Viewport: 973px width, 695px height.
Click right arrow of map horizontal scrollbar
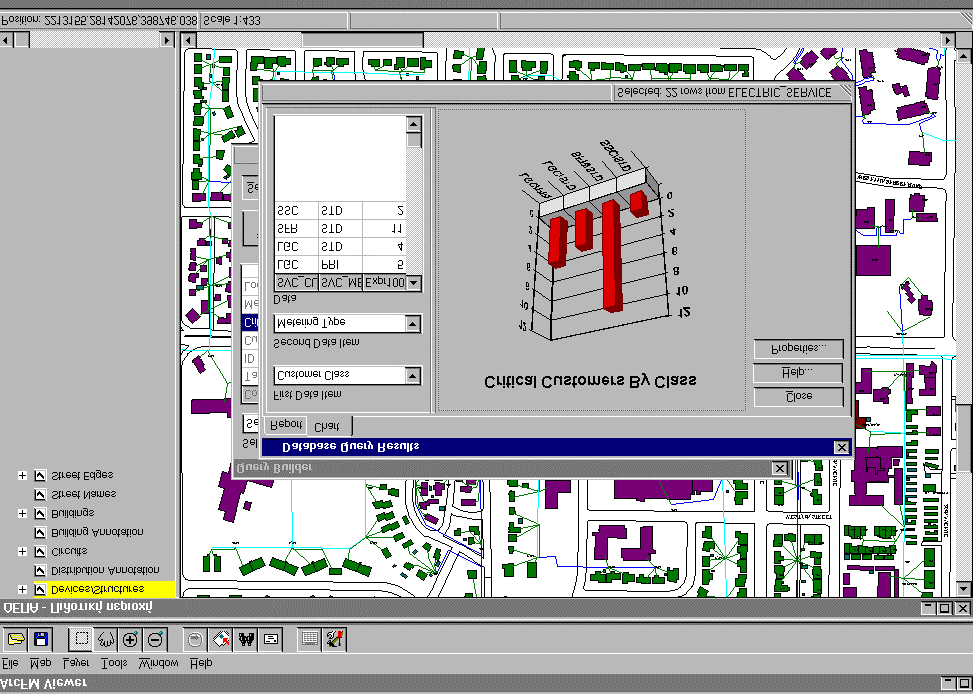[948, 40]
